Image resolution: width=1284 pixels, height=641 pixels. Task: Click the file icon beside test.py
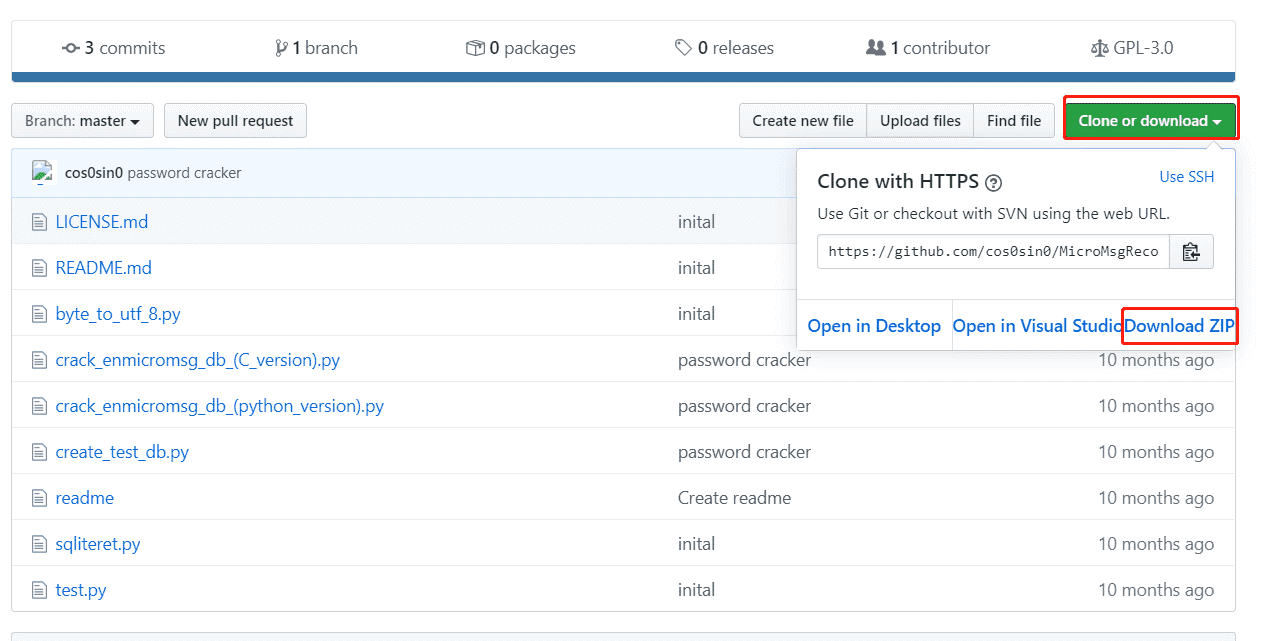point(39,590)
